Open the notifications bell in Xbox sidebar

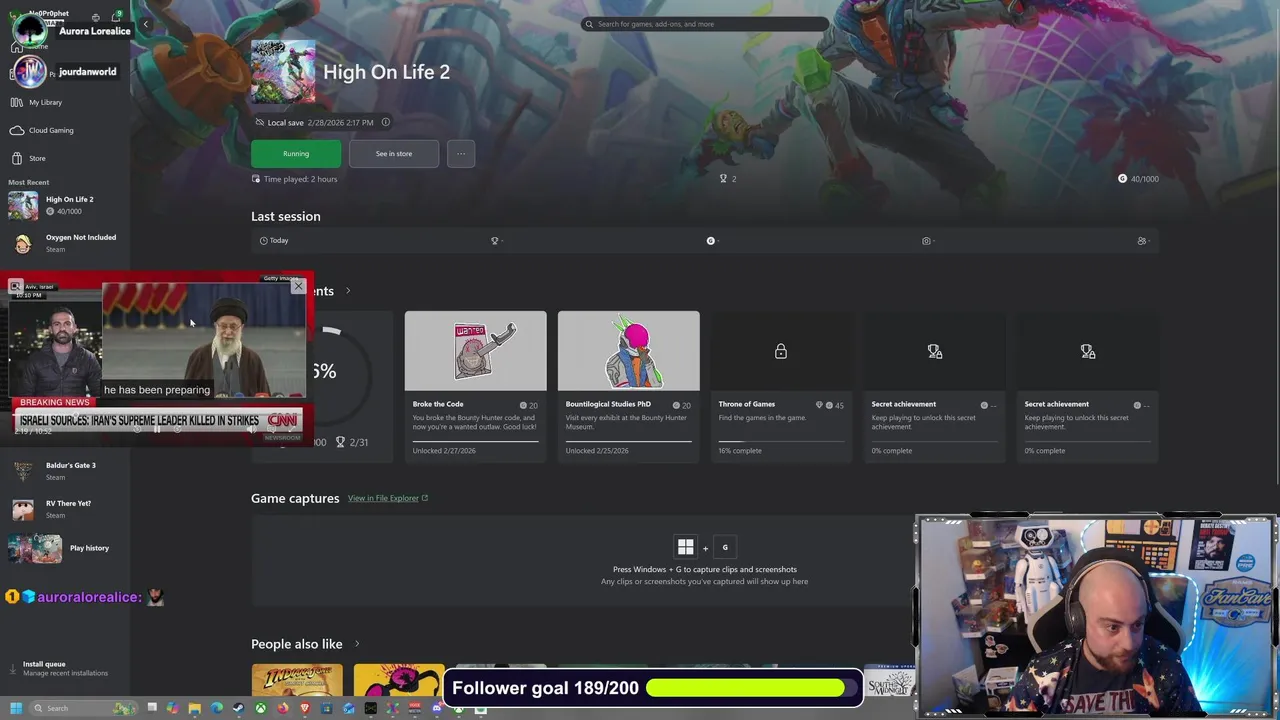[x=116, y=17]
